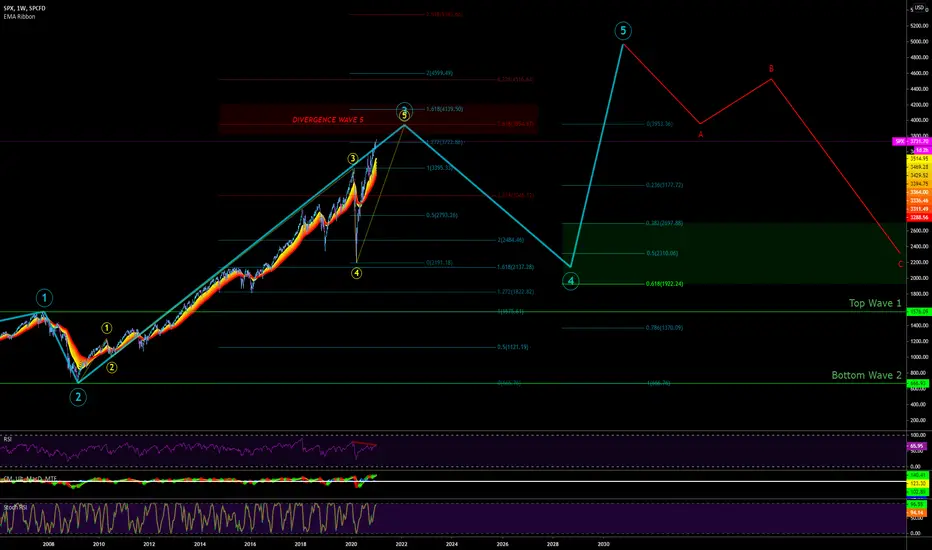932x550 pixels.
Task: Click the magenta SPX current price tag
Action: [x=911, y=142]
